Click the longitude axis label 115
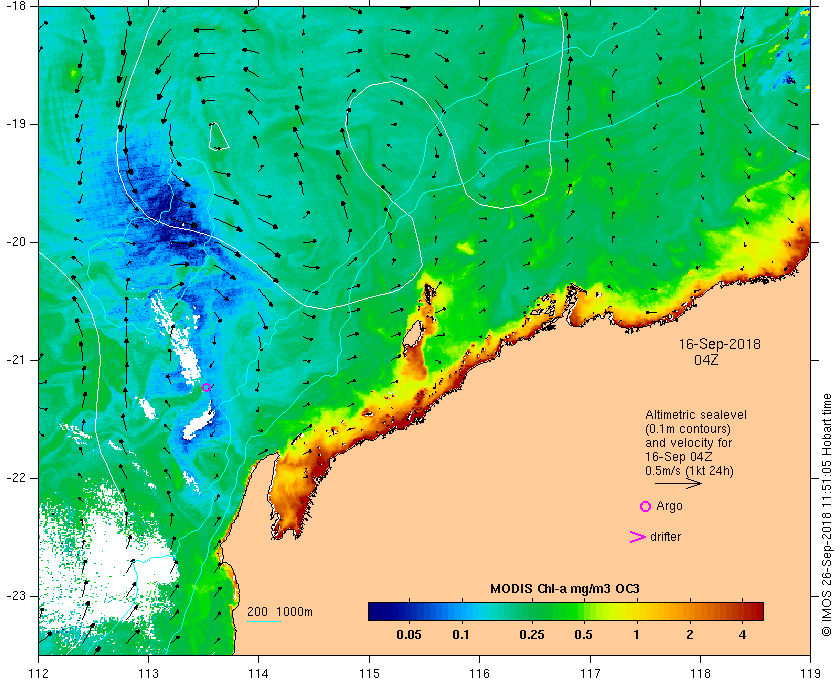 click(x=369, y=674)
